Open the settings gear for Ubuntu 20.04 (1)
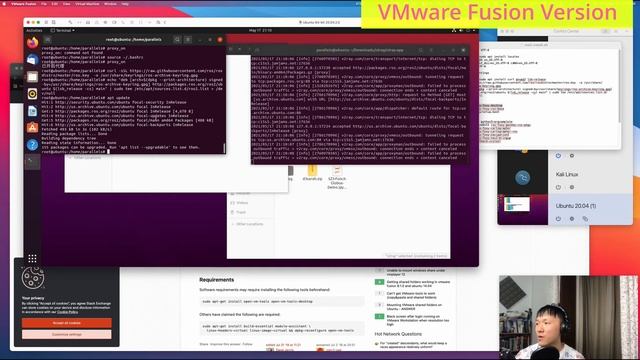 click(x=572, y=219)
